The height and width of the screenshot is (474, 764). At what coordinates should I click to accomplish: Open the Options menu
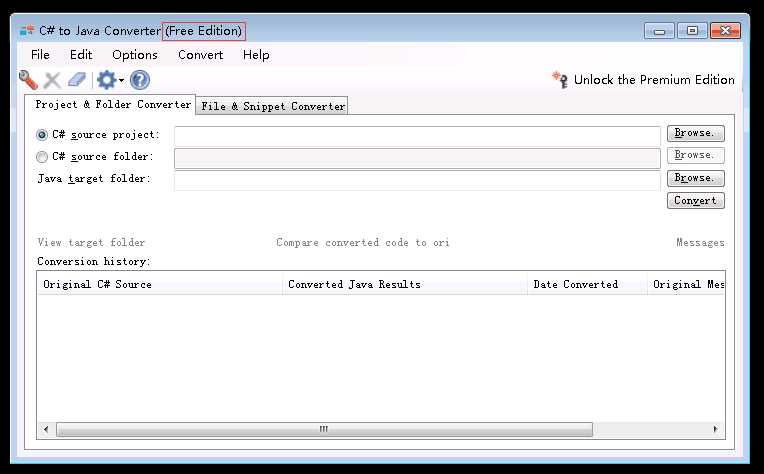135,55
